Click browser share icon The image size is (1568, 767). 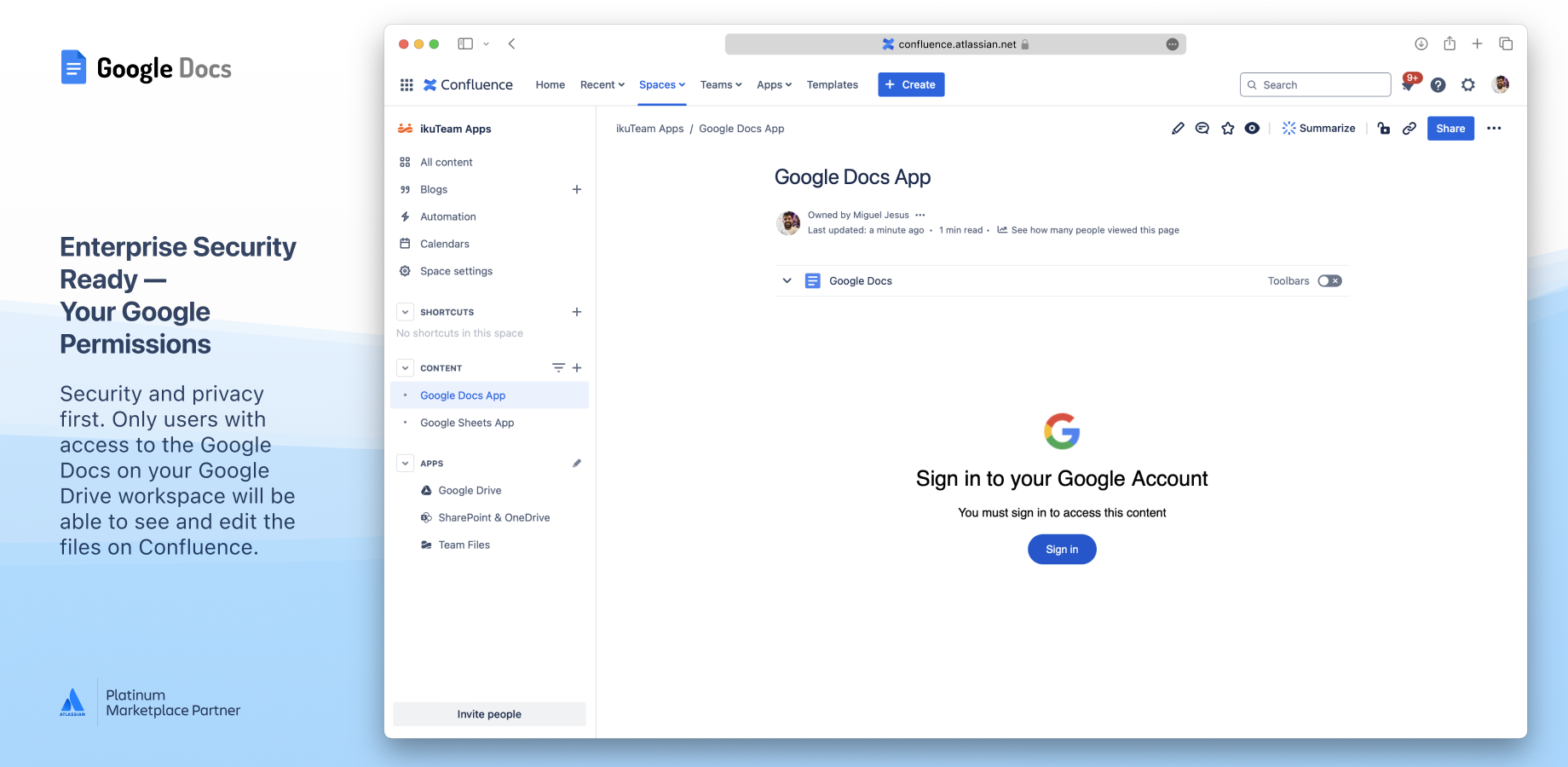pyautogui.click(x=1450, y=43)
